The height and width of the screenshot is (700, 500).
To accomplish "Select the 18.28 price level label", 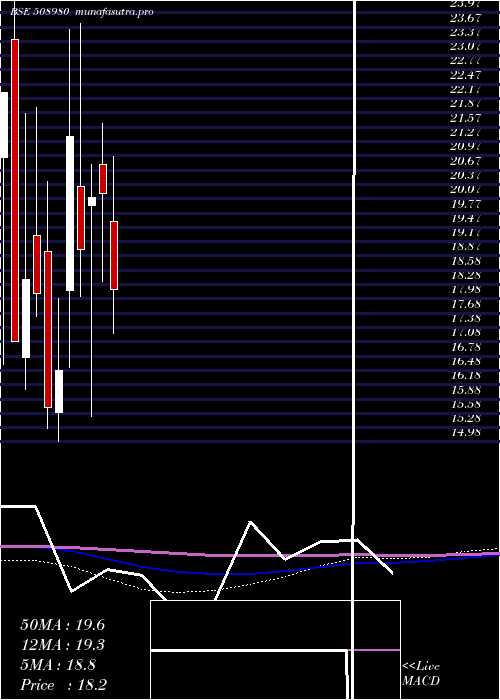I will click(466, 275).
